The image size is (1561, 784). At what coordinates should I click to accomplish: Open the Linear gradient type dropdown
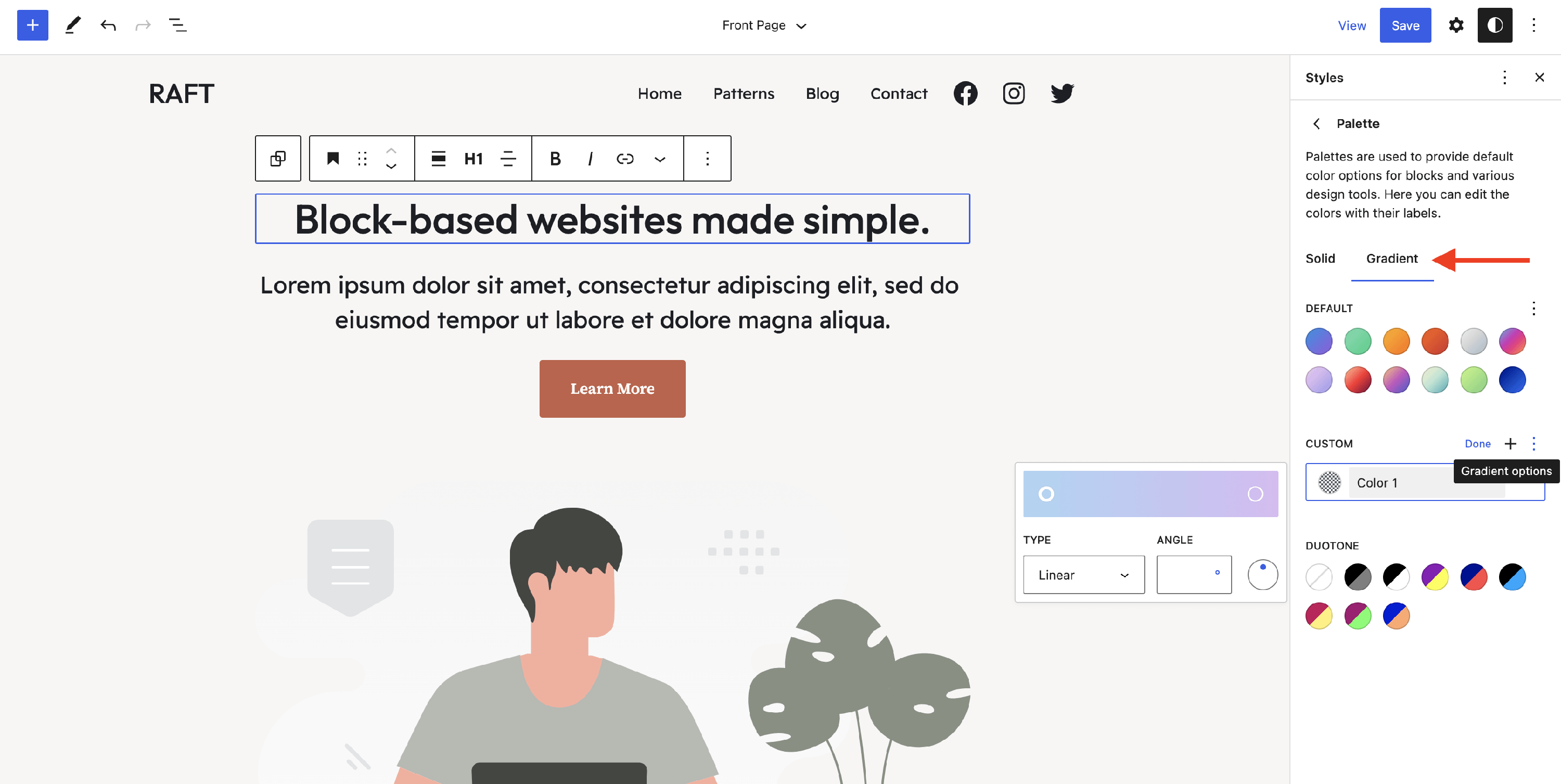1083,574
